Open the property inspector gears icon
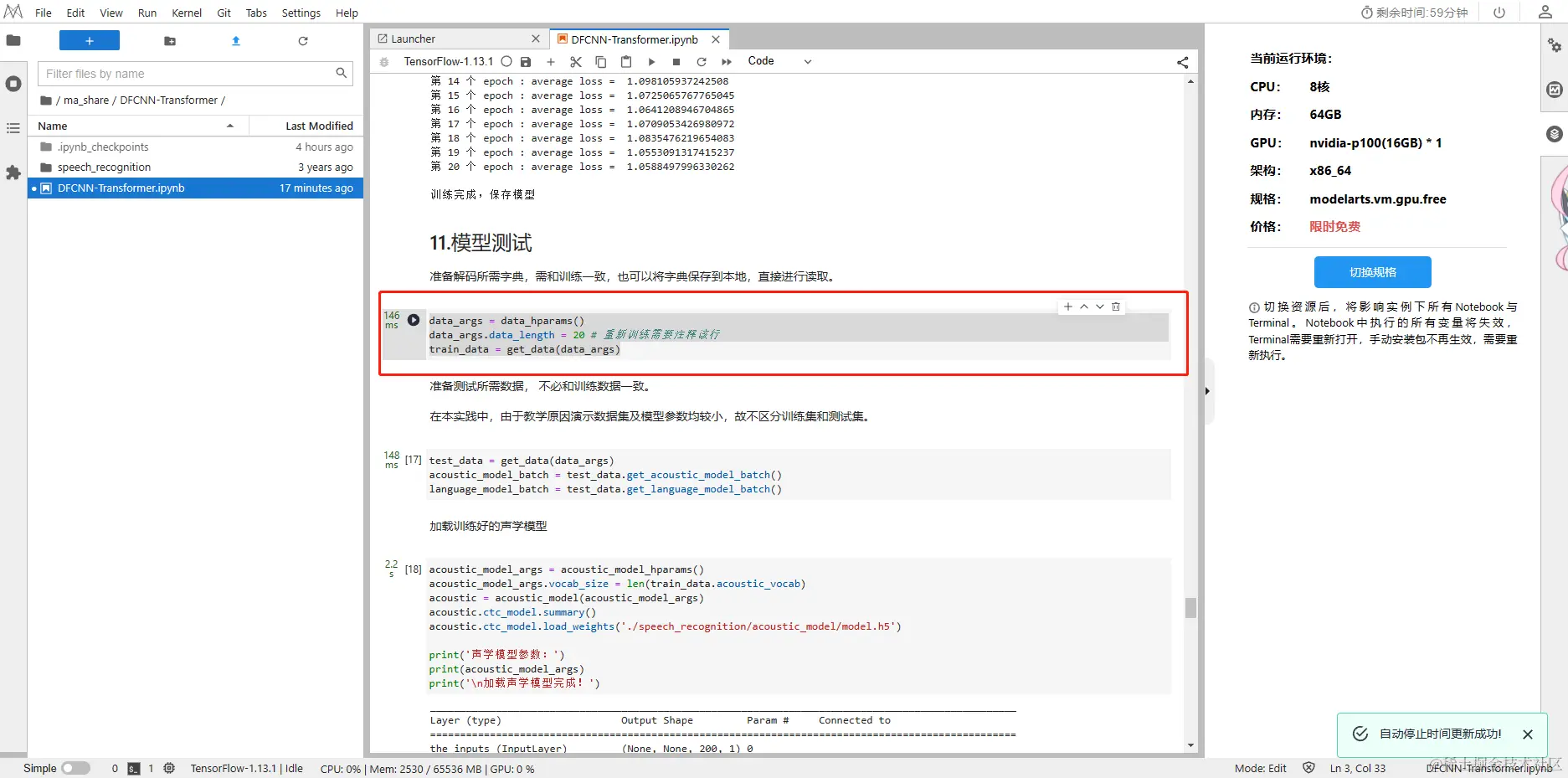The width and height of the screenshot is (1568, 778). coord(1555,45)
